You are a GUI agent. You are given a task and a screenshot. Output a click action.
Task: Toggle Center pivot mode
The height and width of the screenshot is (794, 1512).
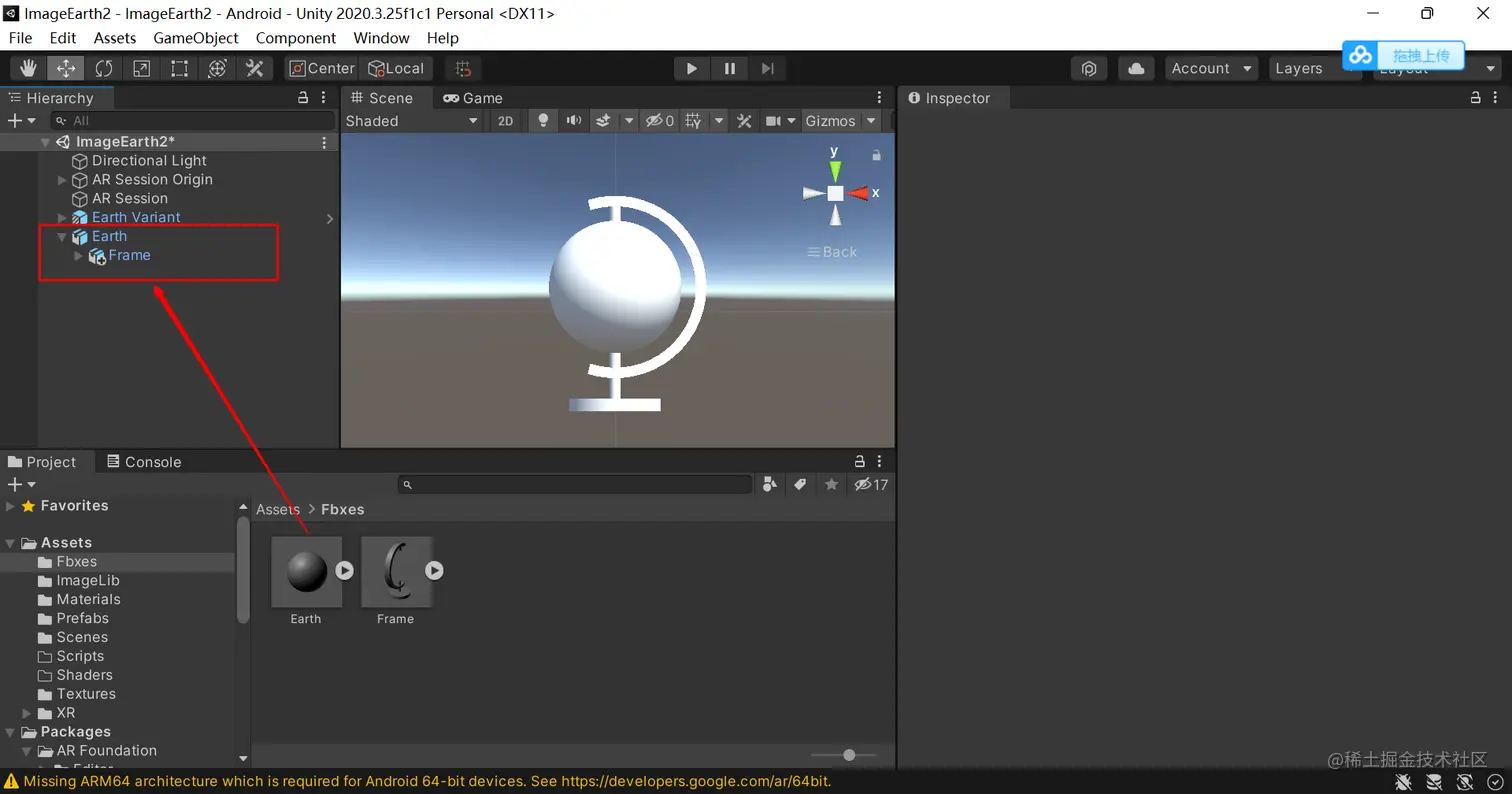[322, 68]
